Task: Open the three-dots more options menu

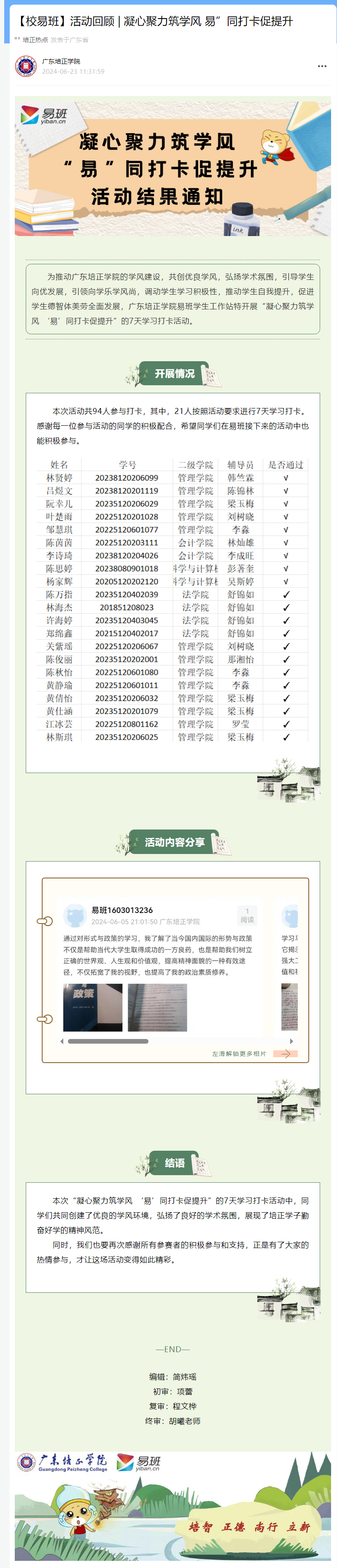Action: (322, 66)
